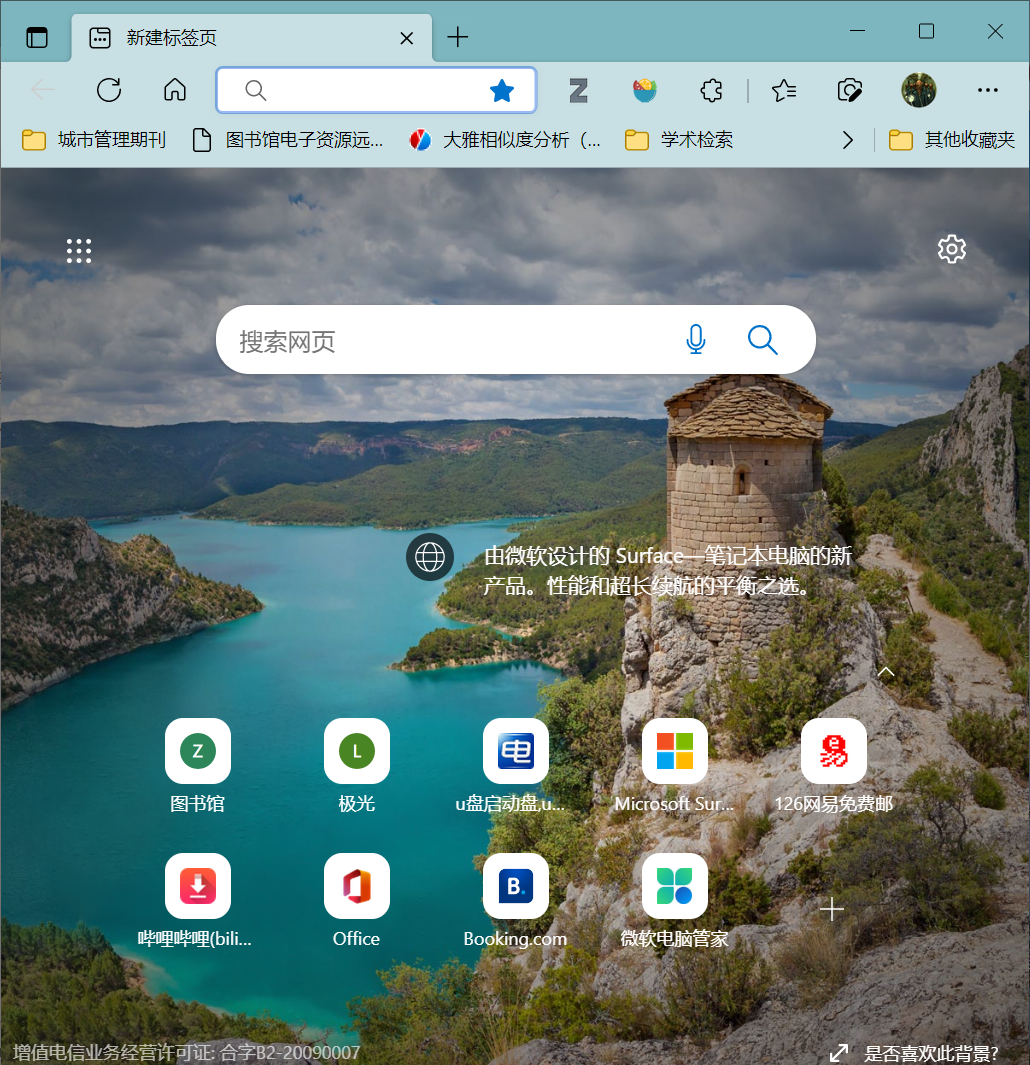This screenshot has width=1030, height=1065.
Task: Open 城市管理期刊 bookmark folder
Action: click(x=94, y=140)
